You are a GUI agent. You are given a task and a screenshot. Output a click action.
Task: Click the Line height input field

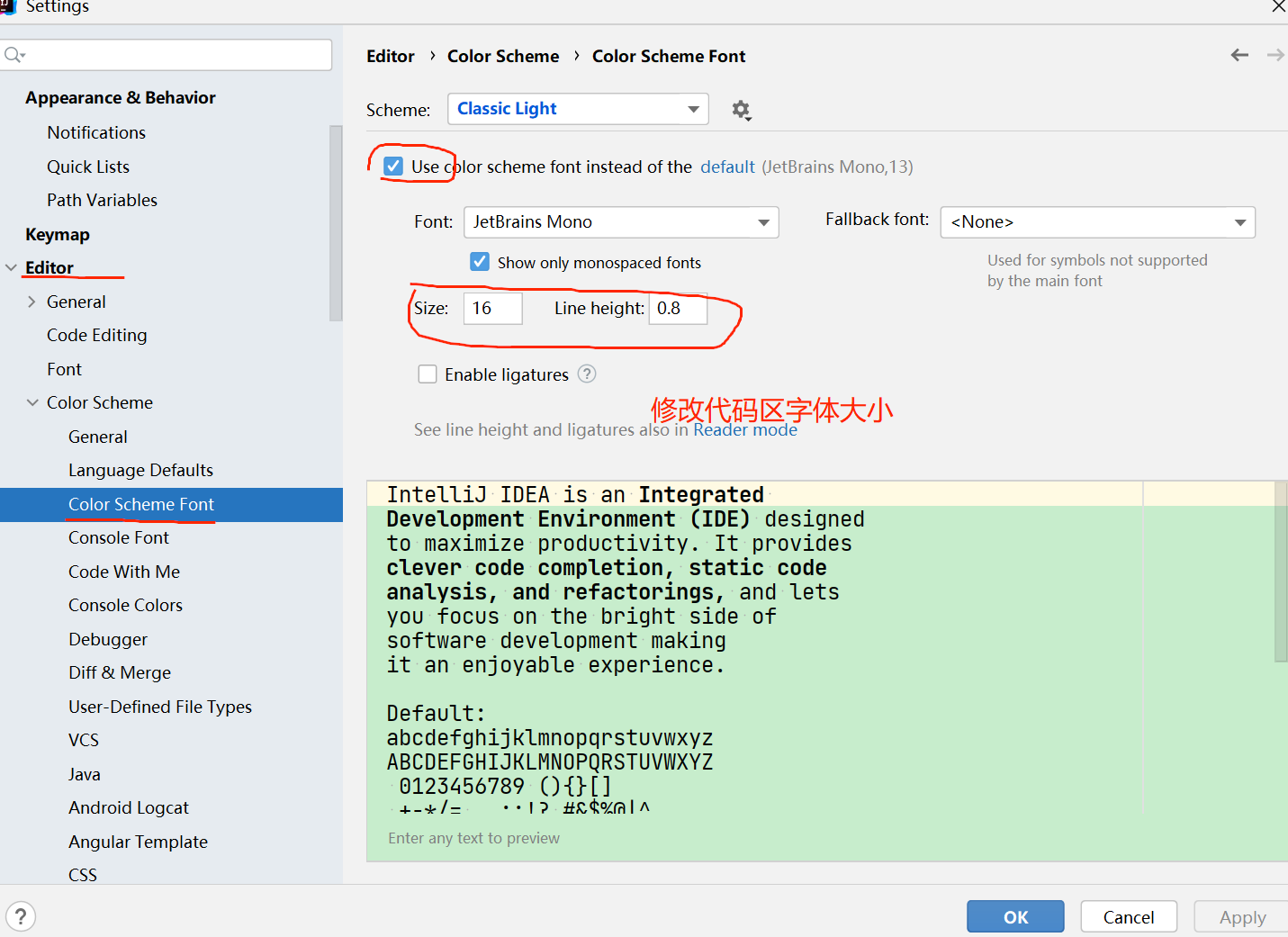678,308
